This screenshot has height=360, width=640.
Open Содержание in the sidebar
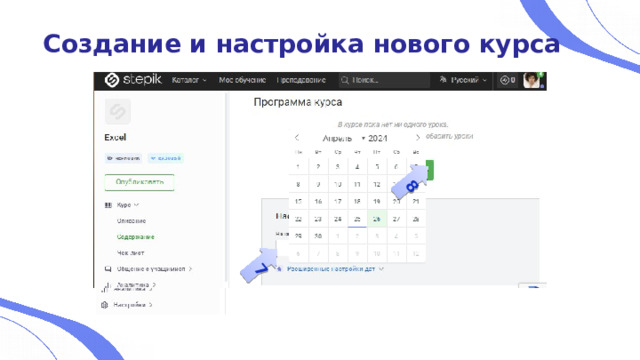pos(136,237)
